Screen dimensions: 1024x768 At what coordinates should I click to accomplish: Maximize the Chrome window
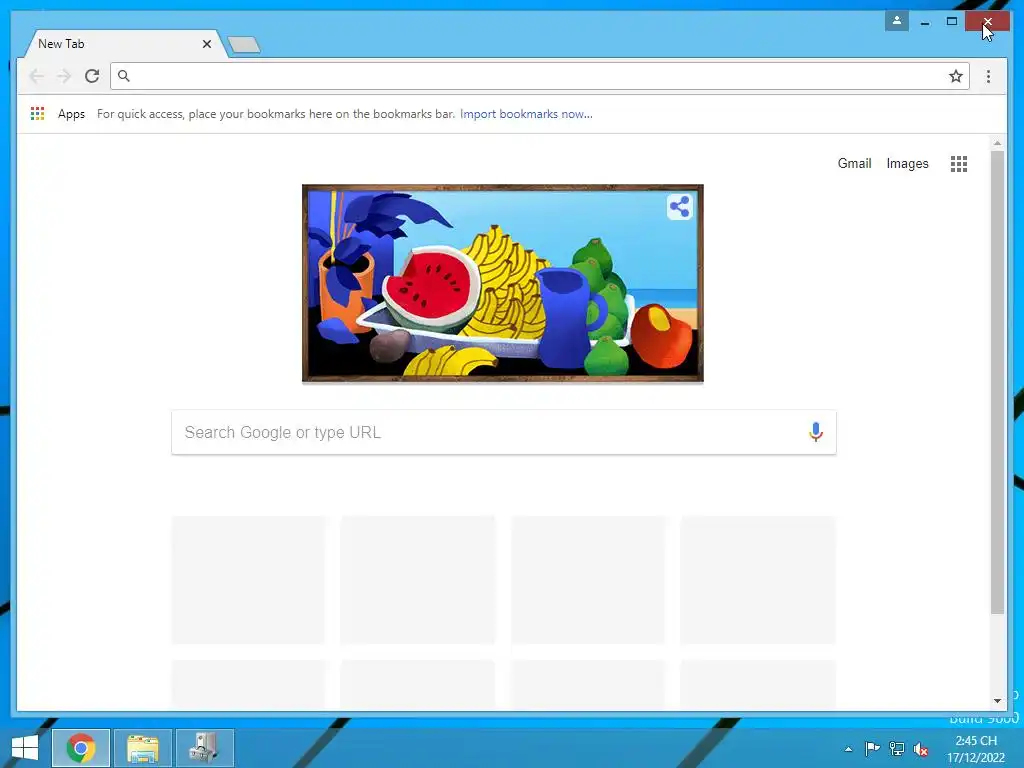(x=952, y=22)
